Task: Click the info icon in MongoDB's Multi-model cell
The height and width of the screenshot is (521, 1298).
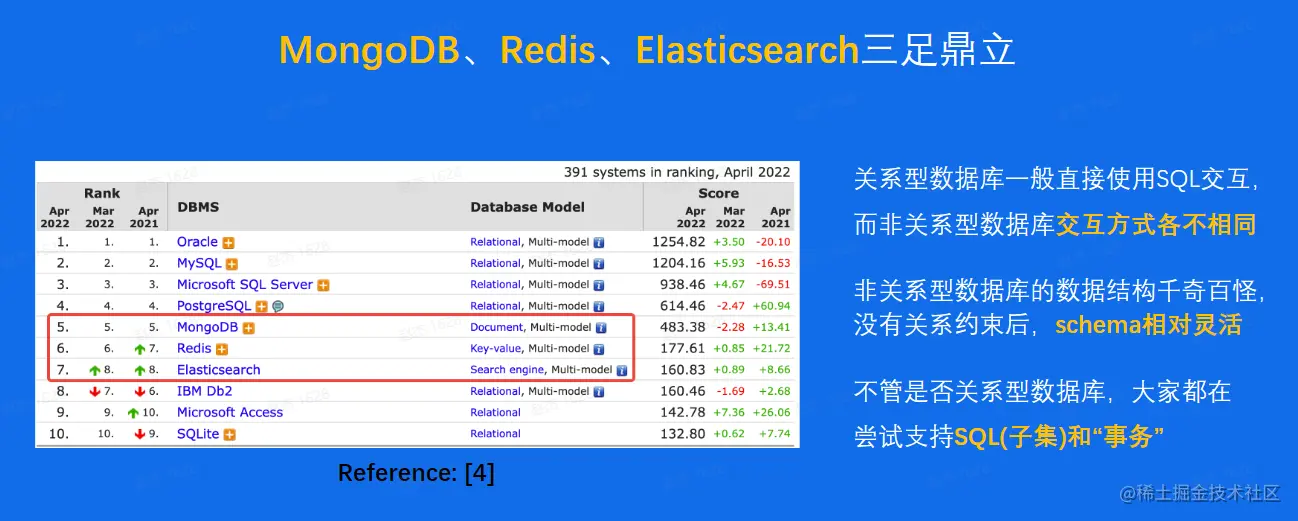Action: [602, 328]
